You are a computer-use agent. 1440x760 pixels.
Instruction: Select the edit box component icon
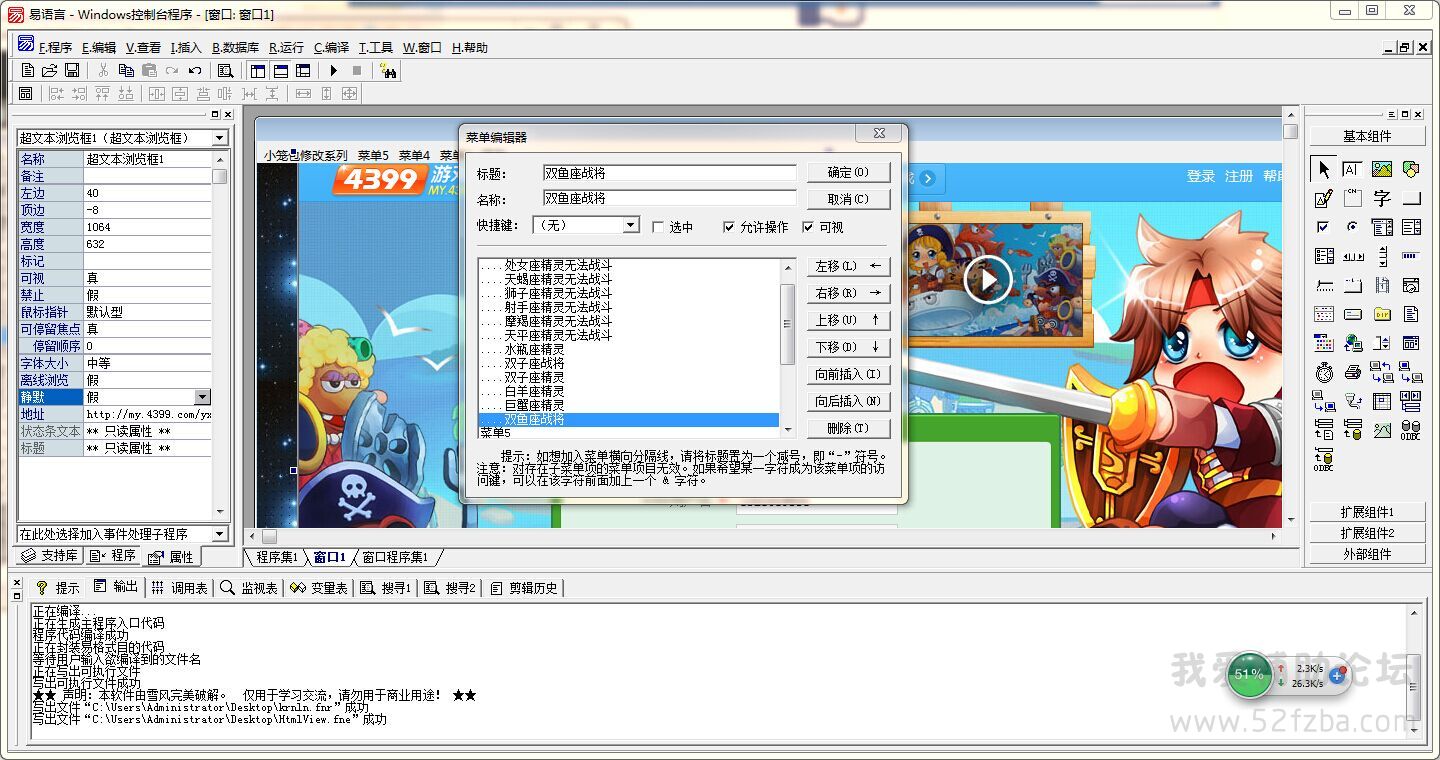pos(1353,169)
